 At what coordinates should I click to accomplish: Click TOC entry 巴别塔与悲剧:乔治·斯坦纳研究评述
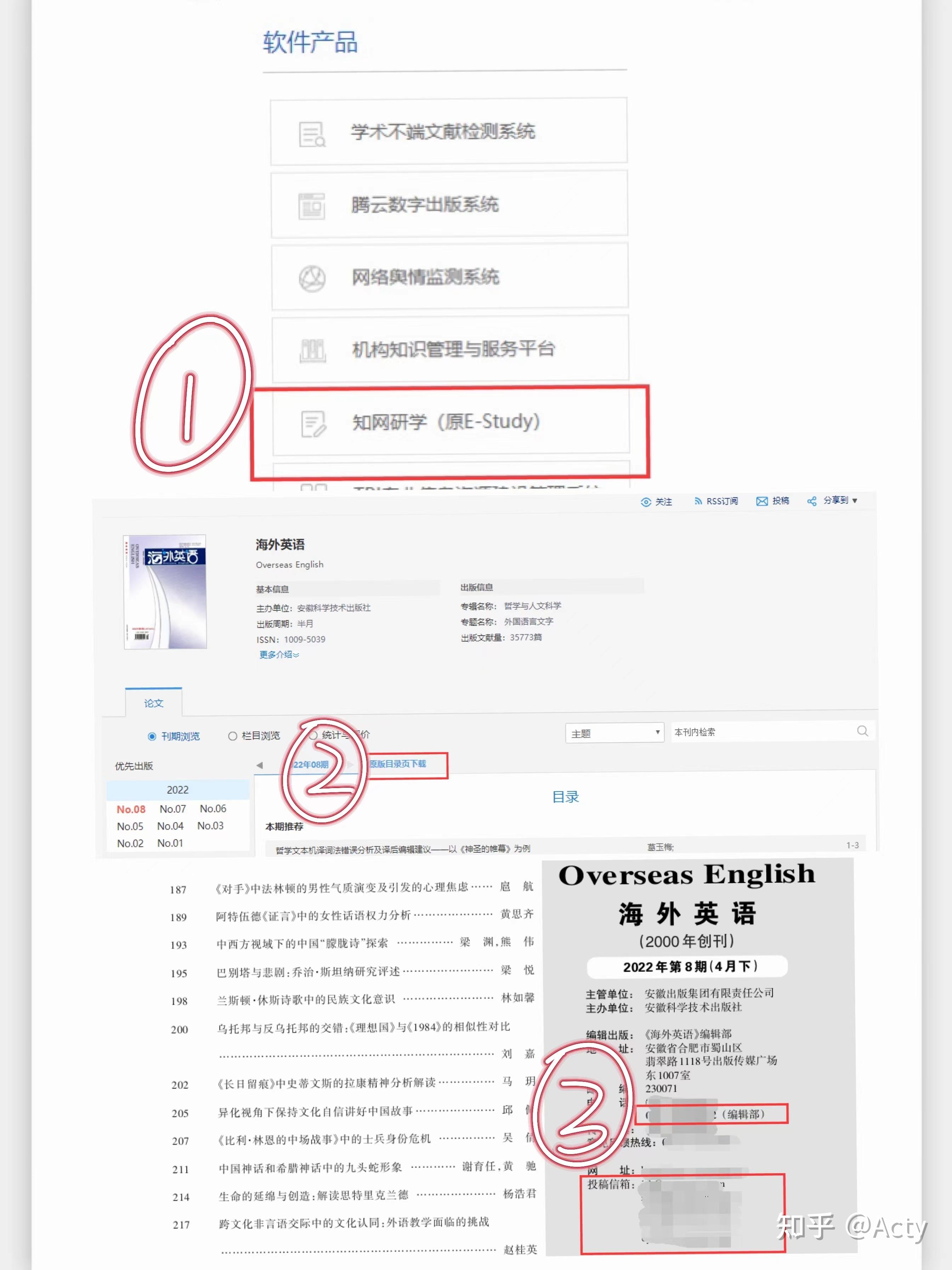pos(308,971)
